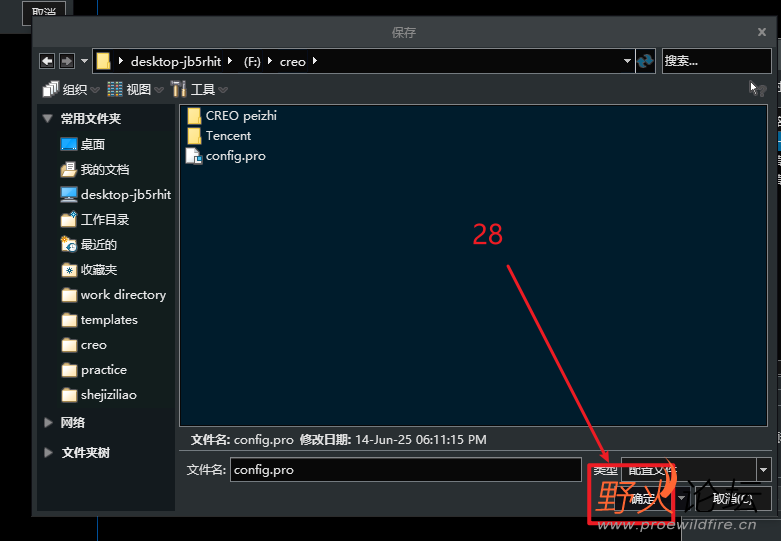Open 我的文档 in sidebar
The width and height of the screenshot is (781, 541).
tap(95, 169)
